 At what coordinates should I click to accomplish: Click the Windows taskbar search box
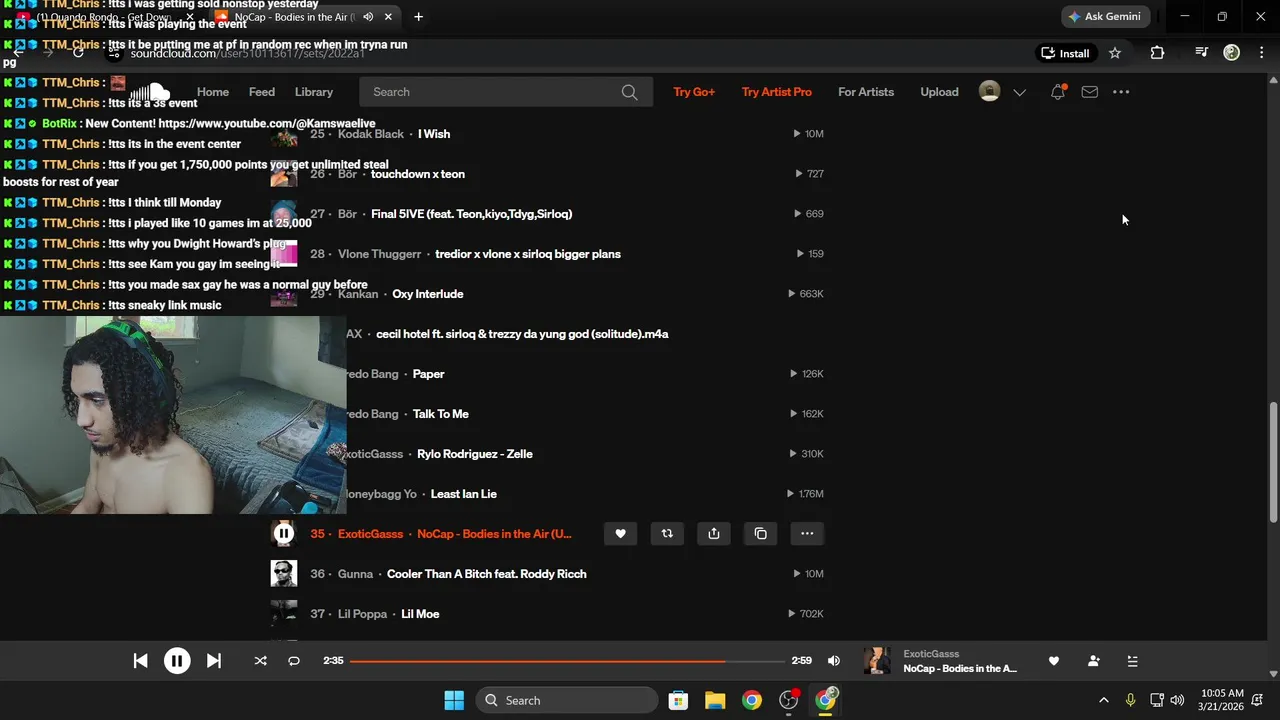(567, 700)
